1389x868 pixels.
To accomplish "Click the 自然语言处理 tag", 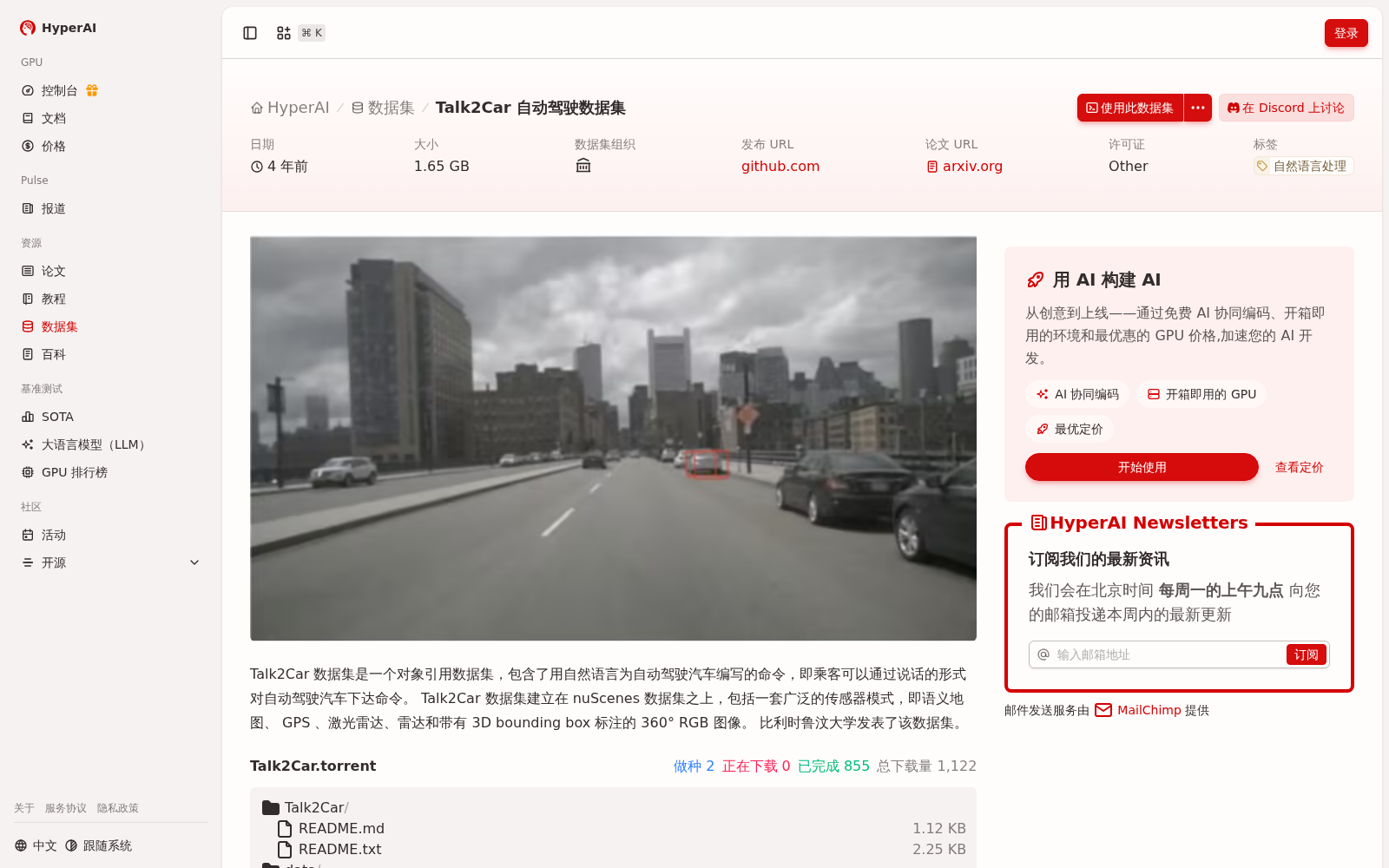I will [1303, 166].
